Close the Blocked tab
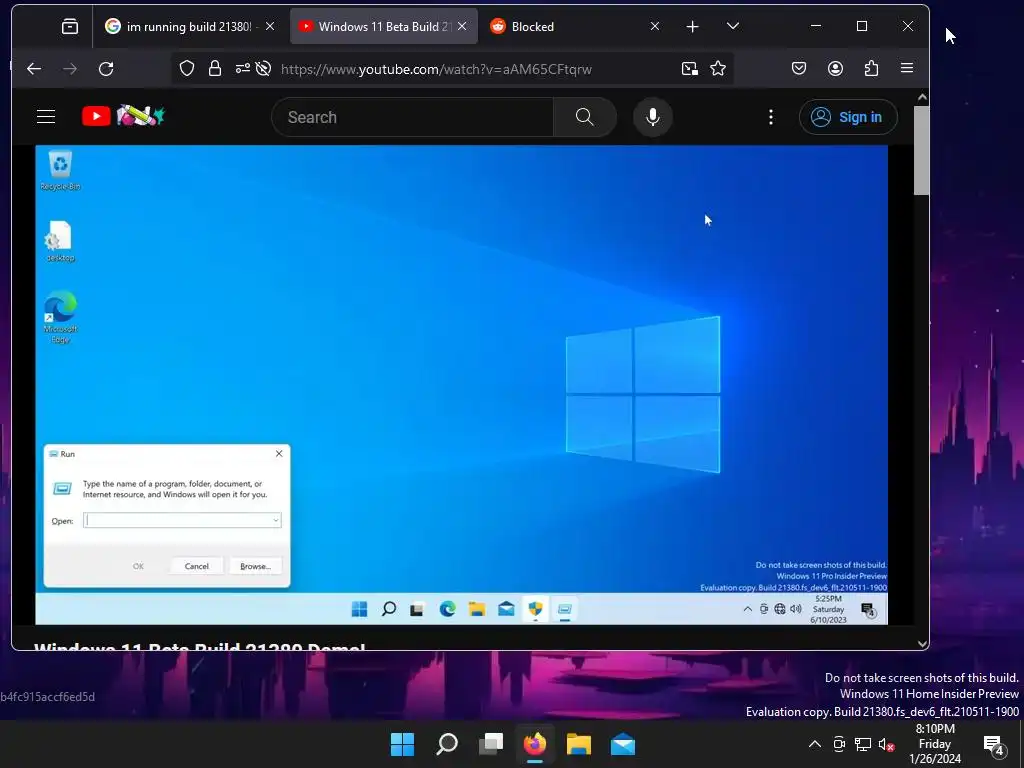The width and height of the screenshot is (1024, 768). [655, 26]
